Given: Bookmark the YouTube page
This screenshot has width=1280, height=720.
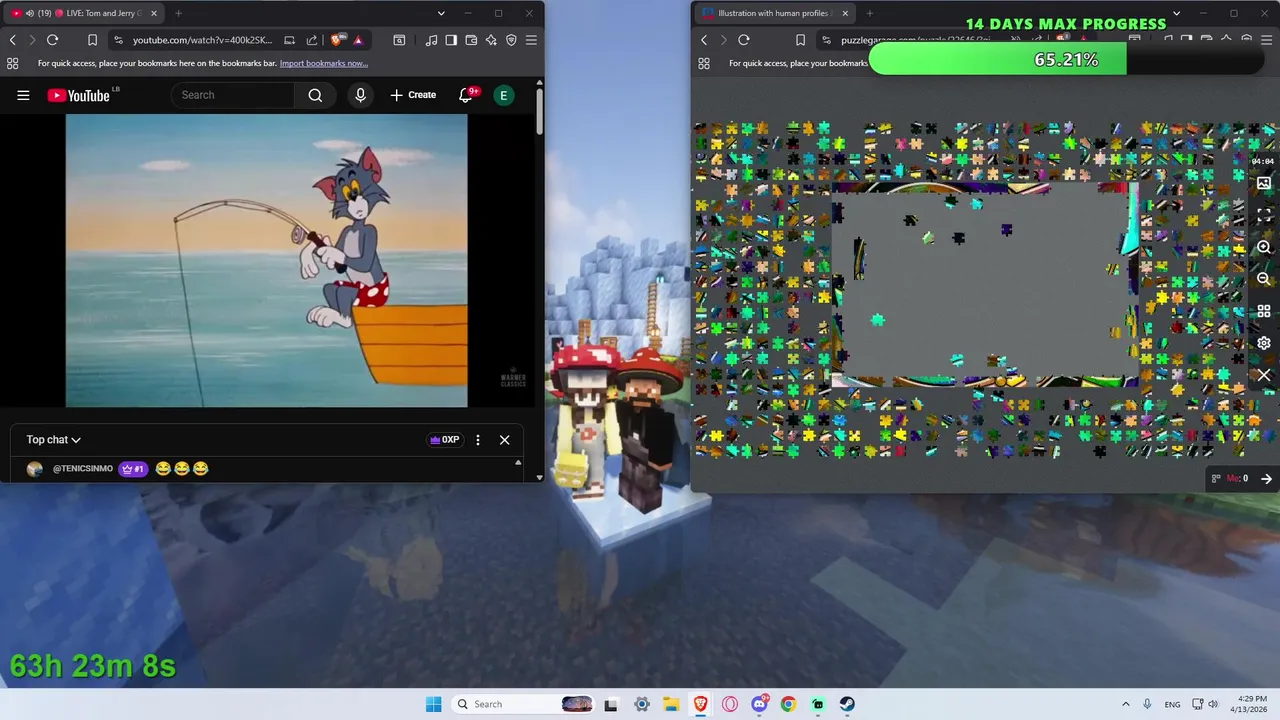Looking at the screenshot, I should [x=92, y=40].
